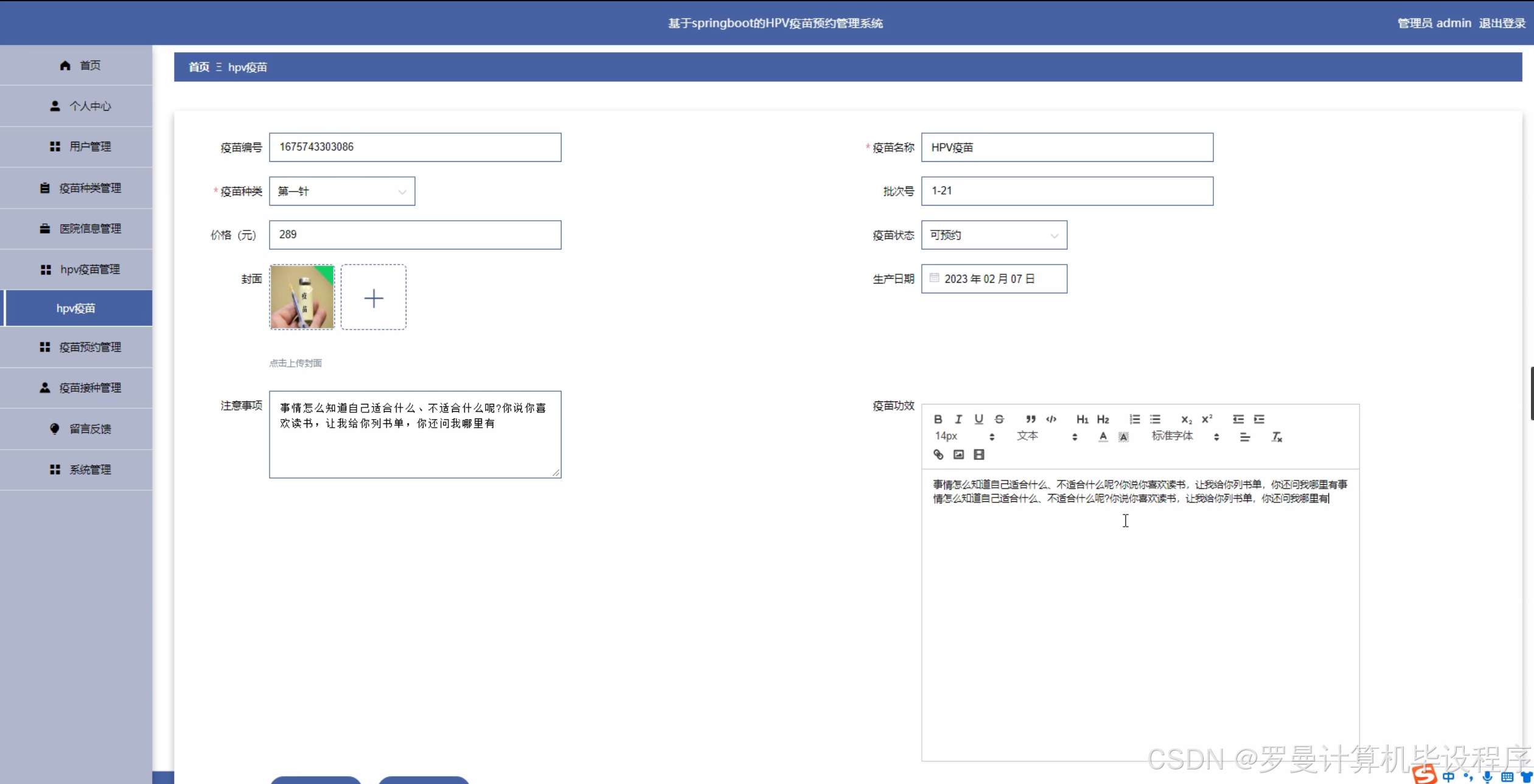Screen dimensions: 1534x784
Task: Click the 生产日期 date field
Action: coord(994,279)
